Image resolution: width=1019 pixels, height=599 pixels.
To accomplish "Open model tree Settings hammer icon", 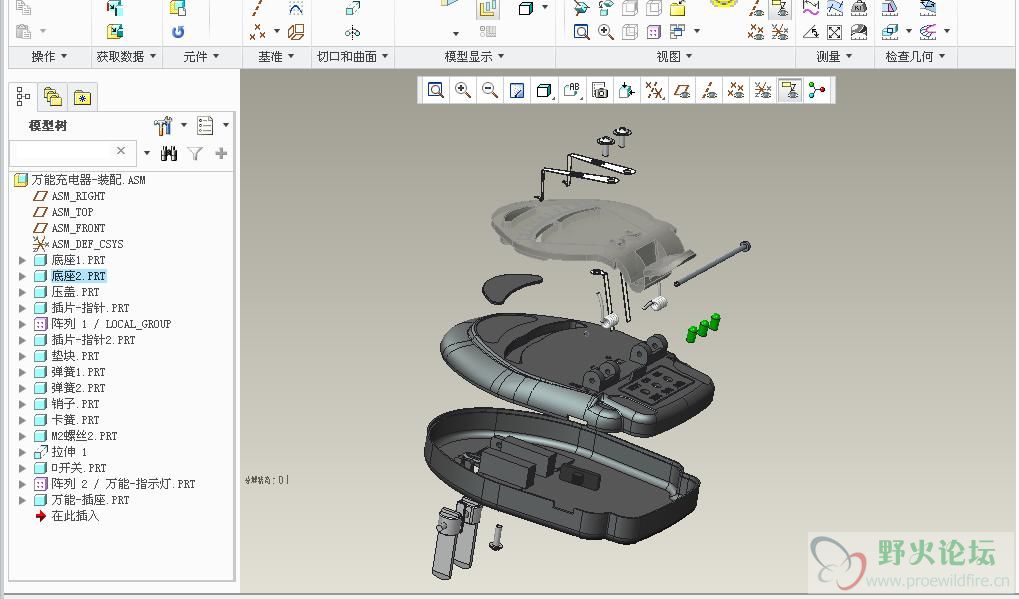I will coord(163,125).
